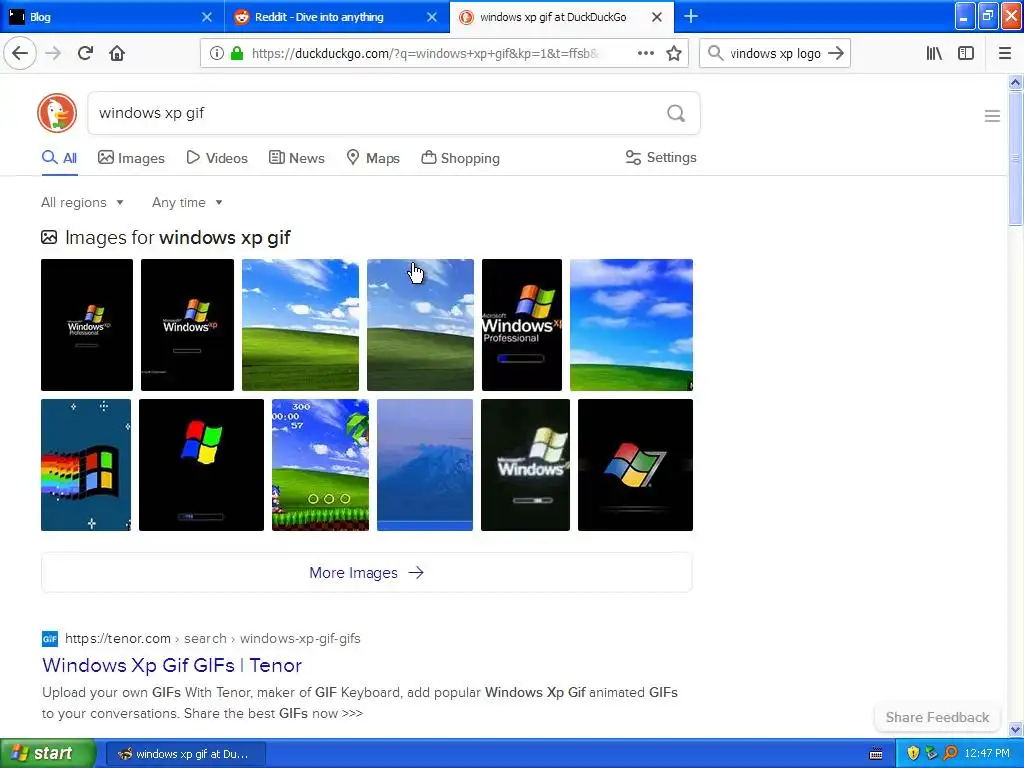The image size is (1024, 768).
Task: Toggle the sidebar view icon
Action: (x=966, y=54)
